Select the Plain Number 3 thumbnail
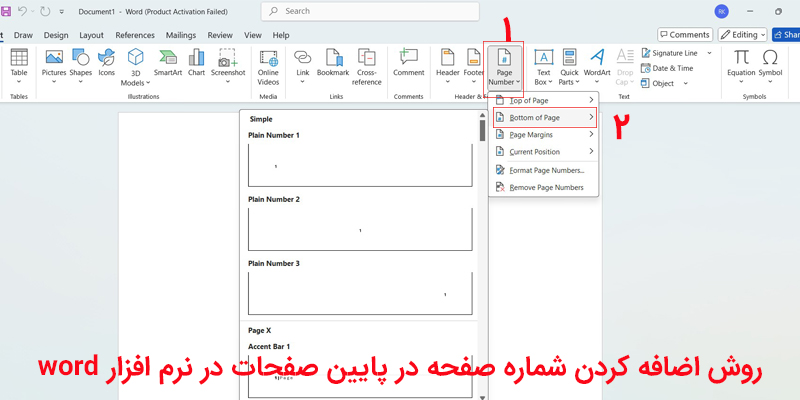Viewport: 800px width, 400px height. point(360,293)
